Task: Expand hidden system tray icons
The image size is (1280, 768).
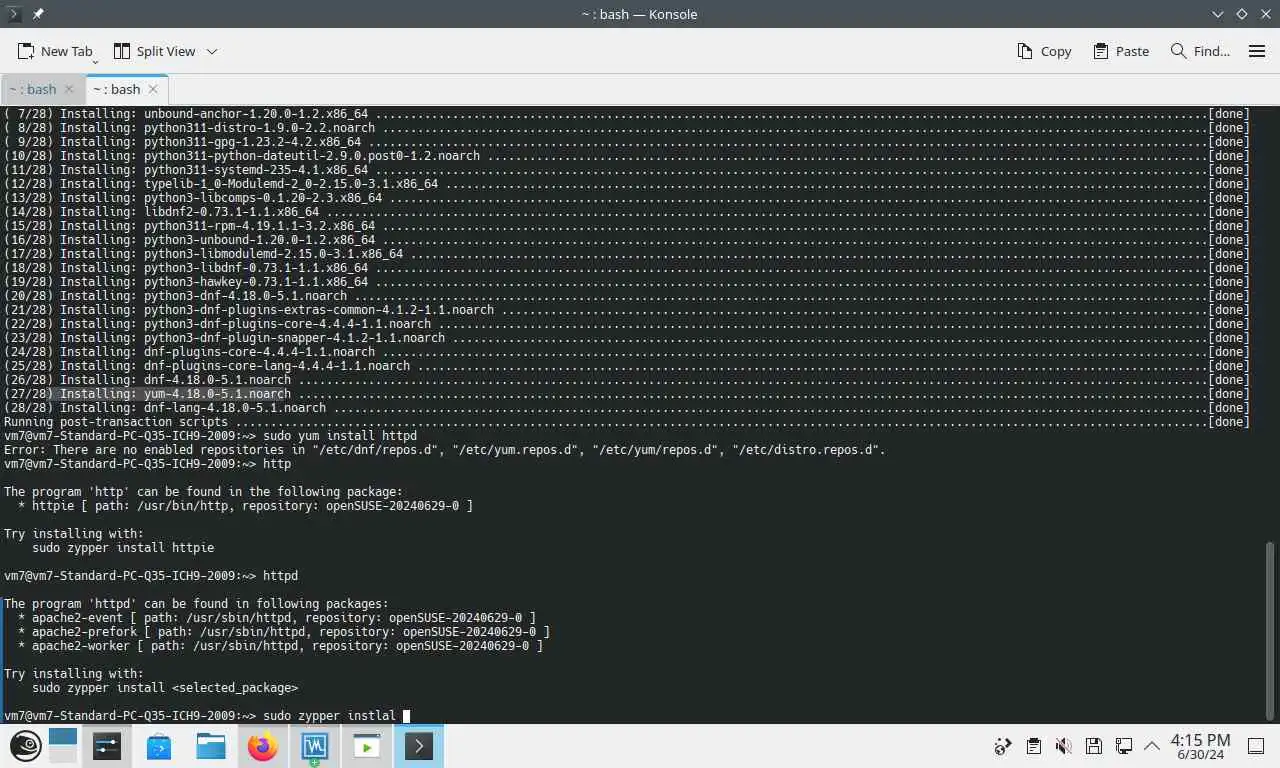Action: pos(1152,746)
